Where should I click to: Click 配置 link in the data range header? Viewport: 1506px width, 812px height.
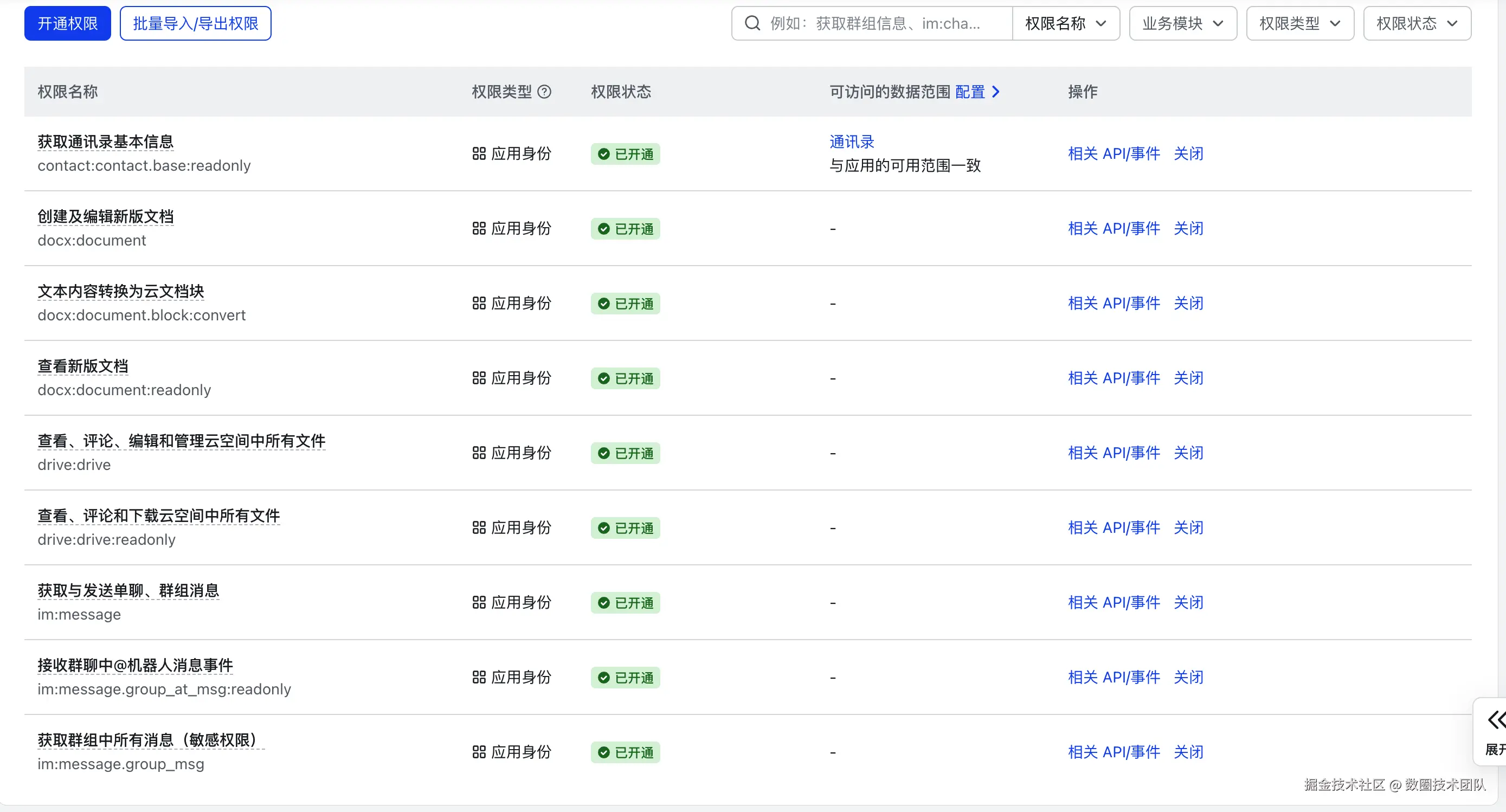click(969, 92)
